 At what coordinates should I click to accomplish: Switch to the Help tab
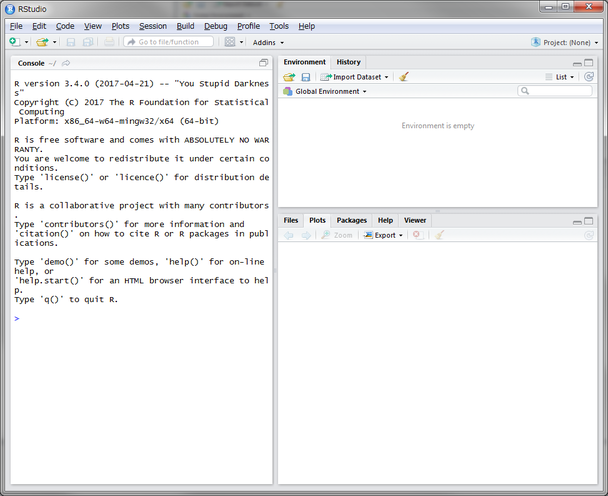point(385,220)
